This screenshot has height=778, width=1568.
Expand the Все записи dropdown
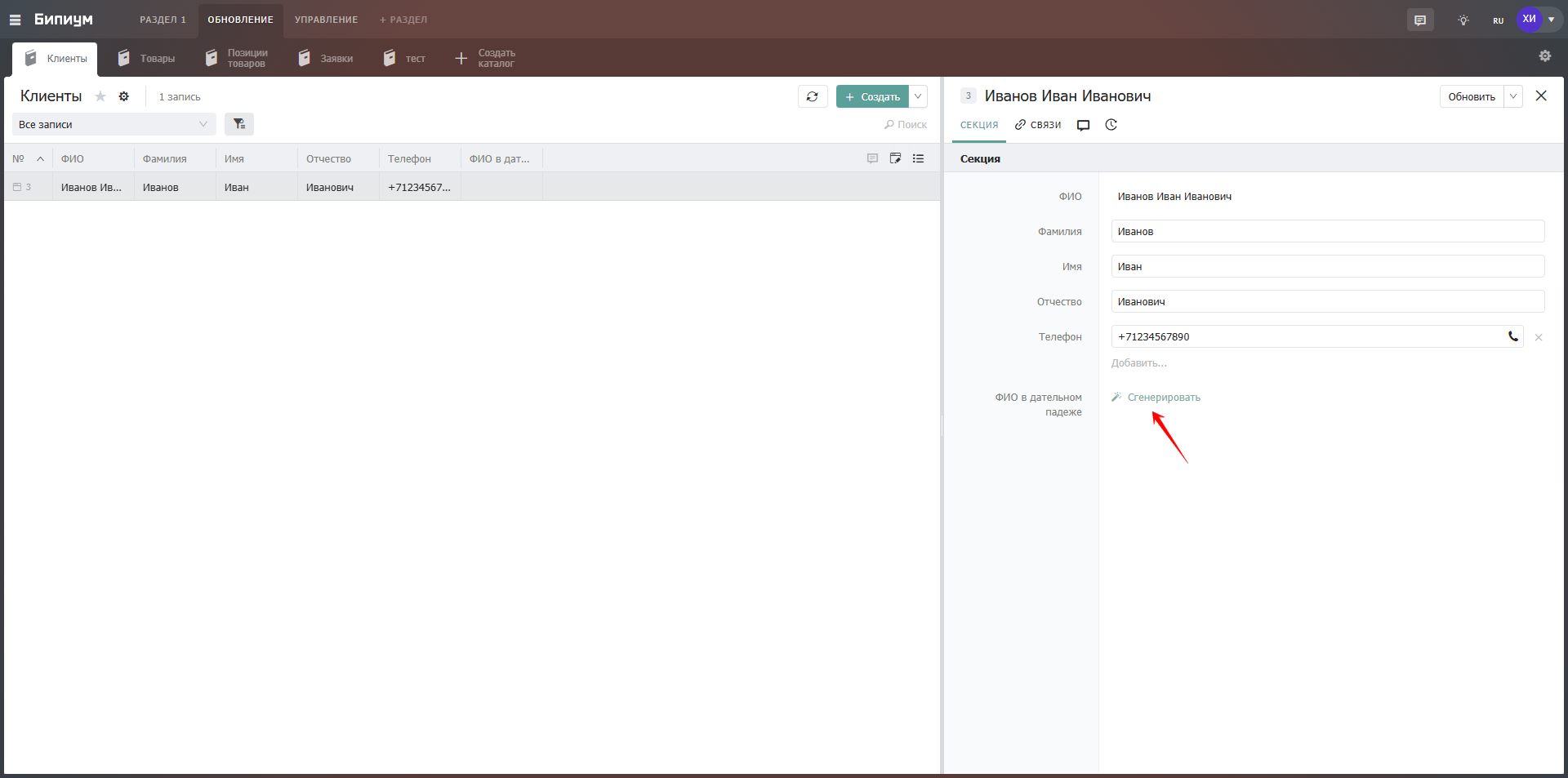(114, 124)
